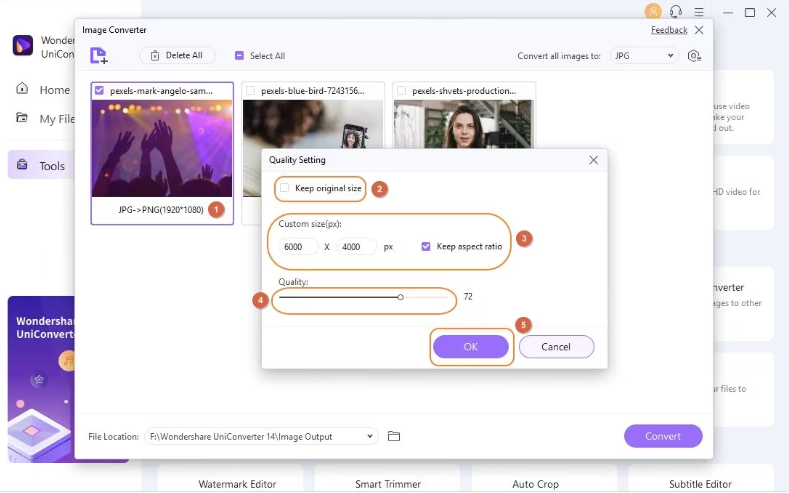Close the Quality Setting dialog
Viewport: 789px width, 493px height.
tap(593, 160)
